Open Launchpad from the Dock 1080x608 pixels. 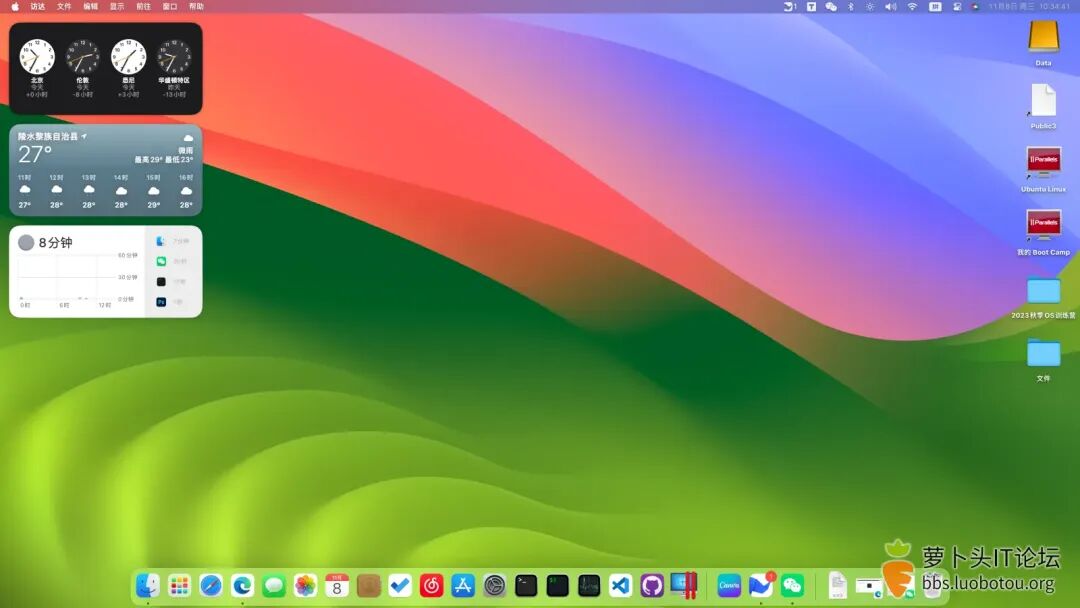[x=179, y=586]
